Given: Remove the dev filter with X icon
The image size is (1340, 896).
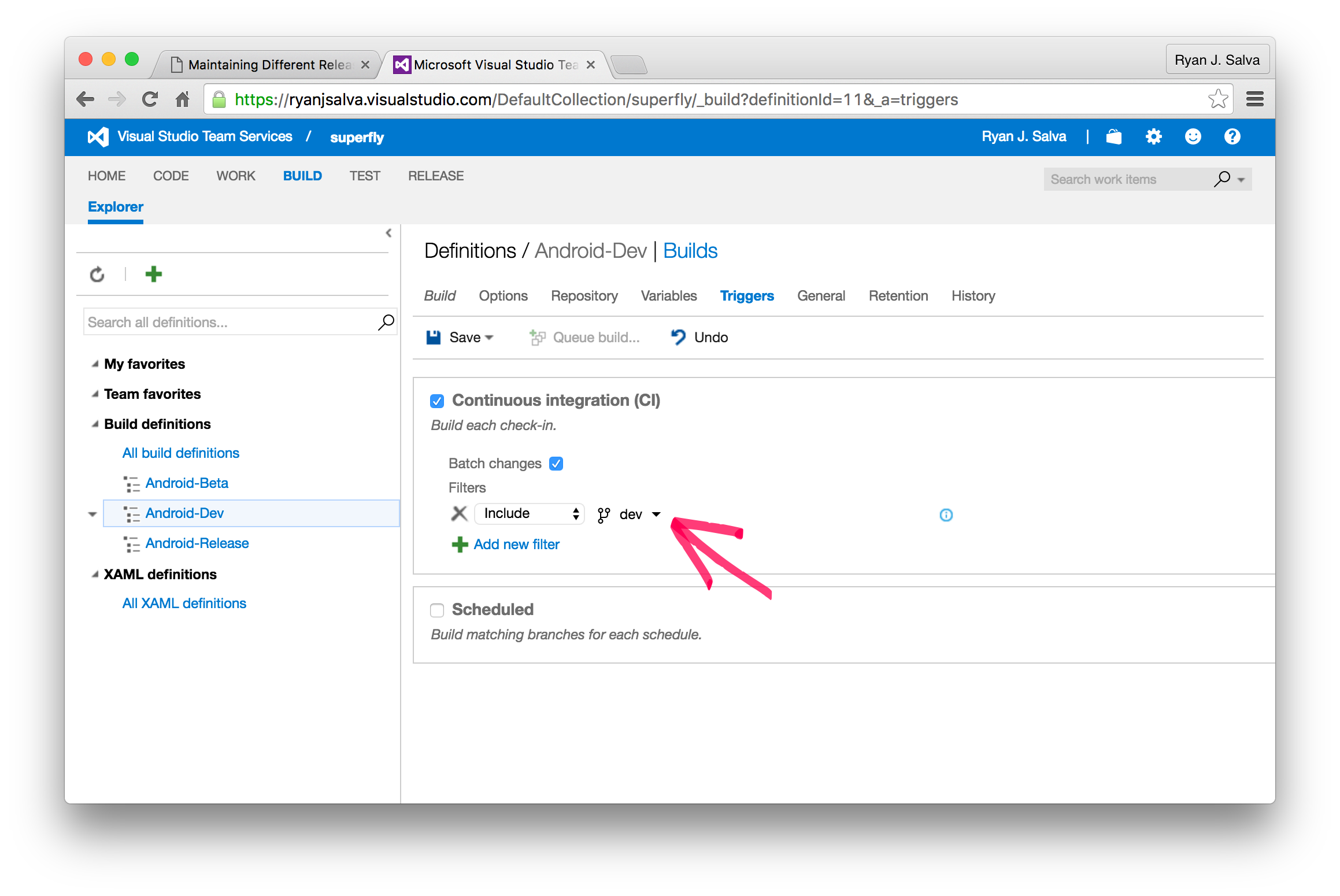Looking at the screenshot, I should (x=459, y=513).
